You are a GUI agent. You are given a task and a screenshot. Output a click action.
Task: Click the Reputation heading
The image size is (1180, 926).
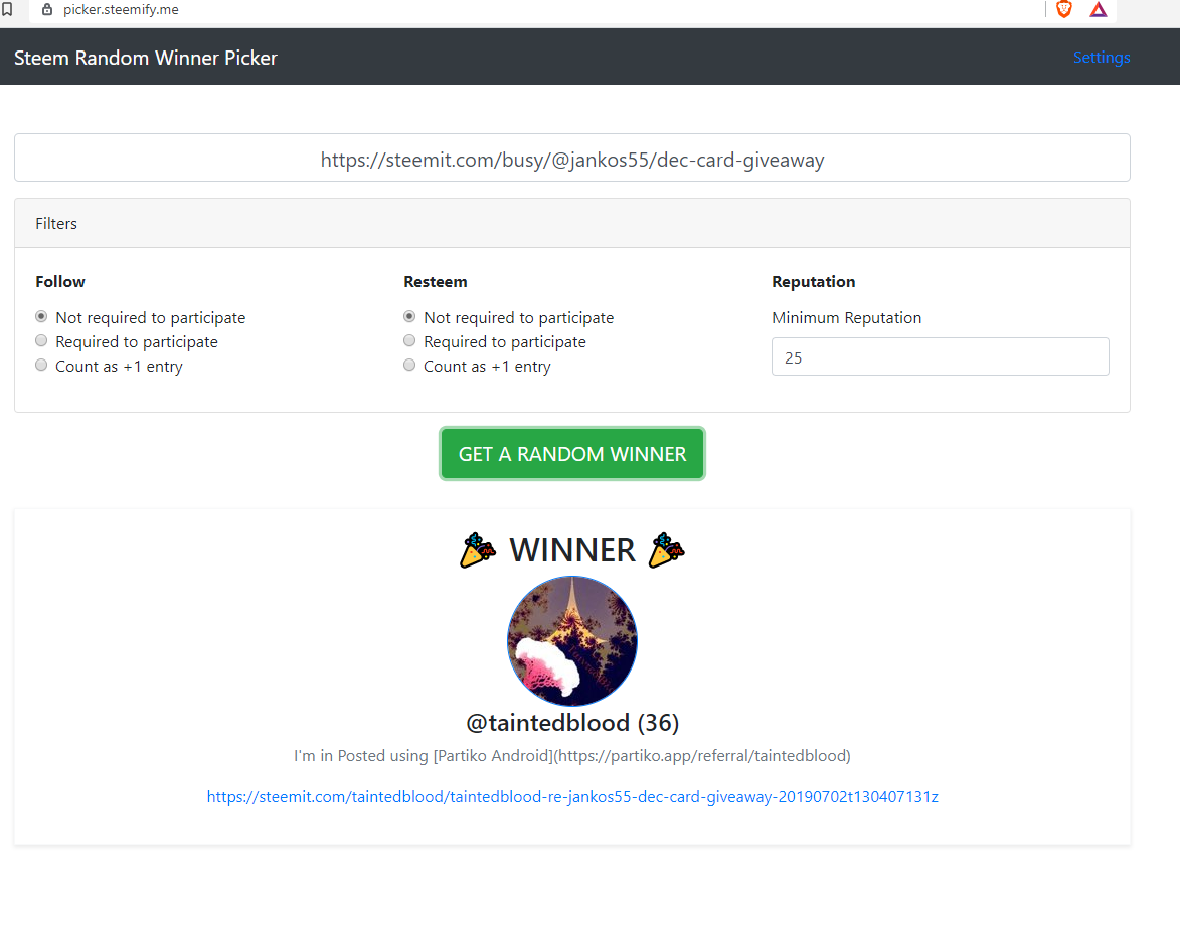[x=814, y=282]
